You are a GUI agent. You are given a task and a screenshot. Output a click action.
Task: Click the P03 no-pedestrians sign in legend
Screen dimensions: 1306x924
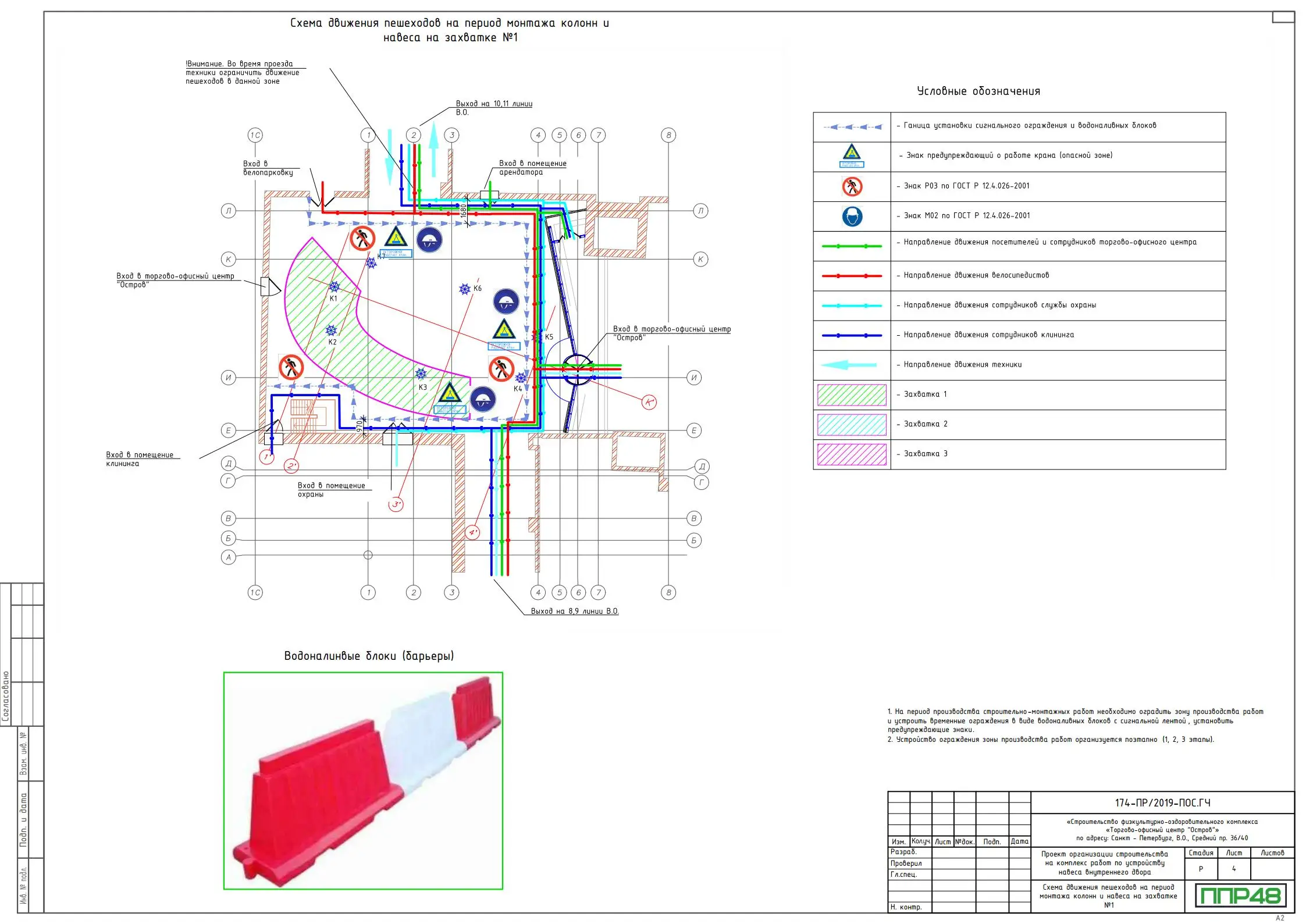tap(852, 186)
